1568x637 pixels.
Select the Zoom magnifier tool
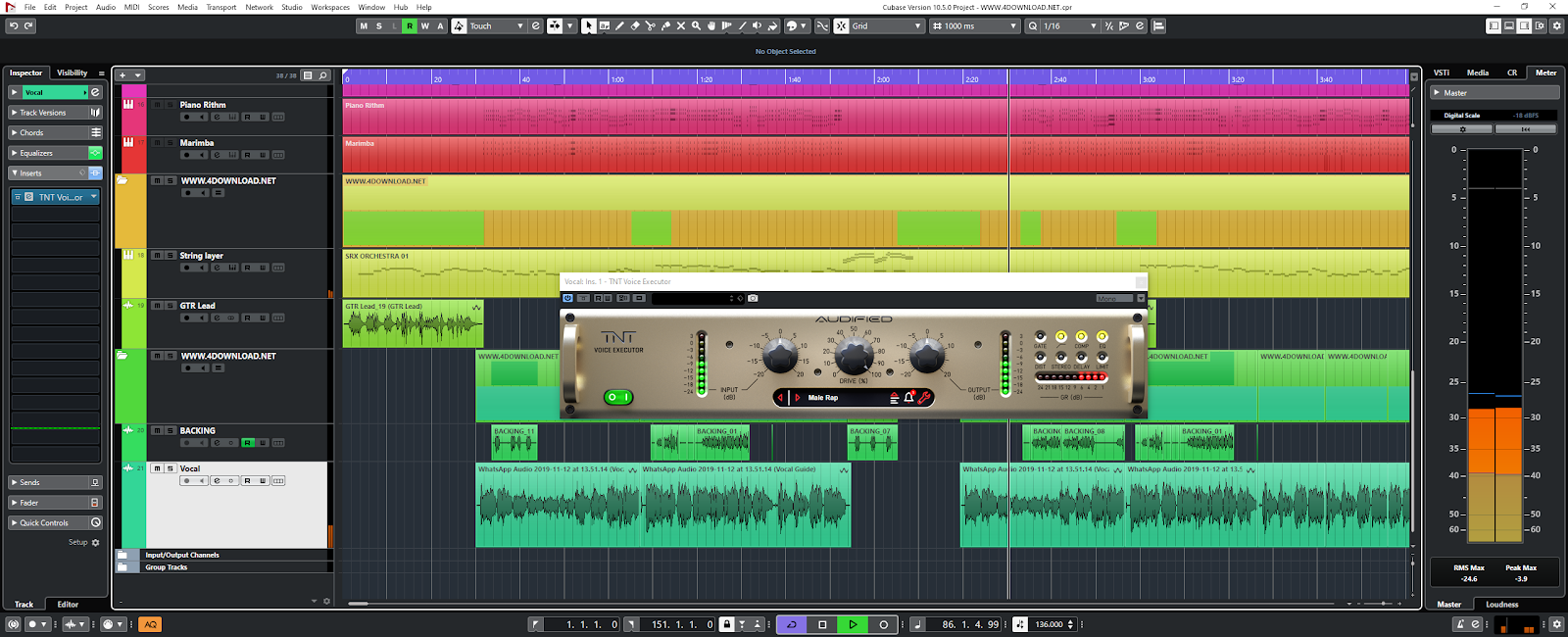point(696,25)
